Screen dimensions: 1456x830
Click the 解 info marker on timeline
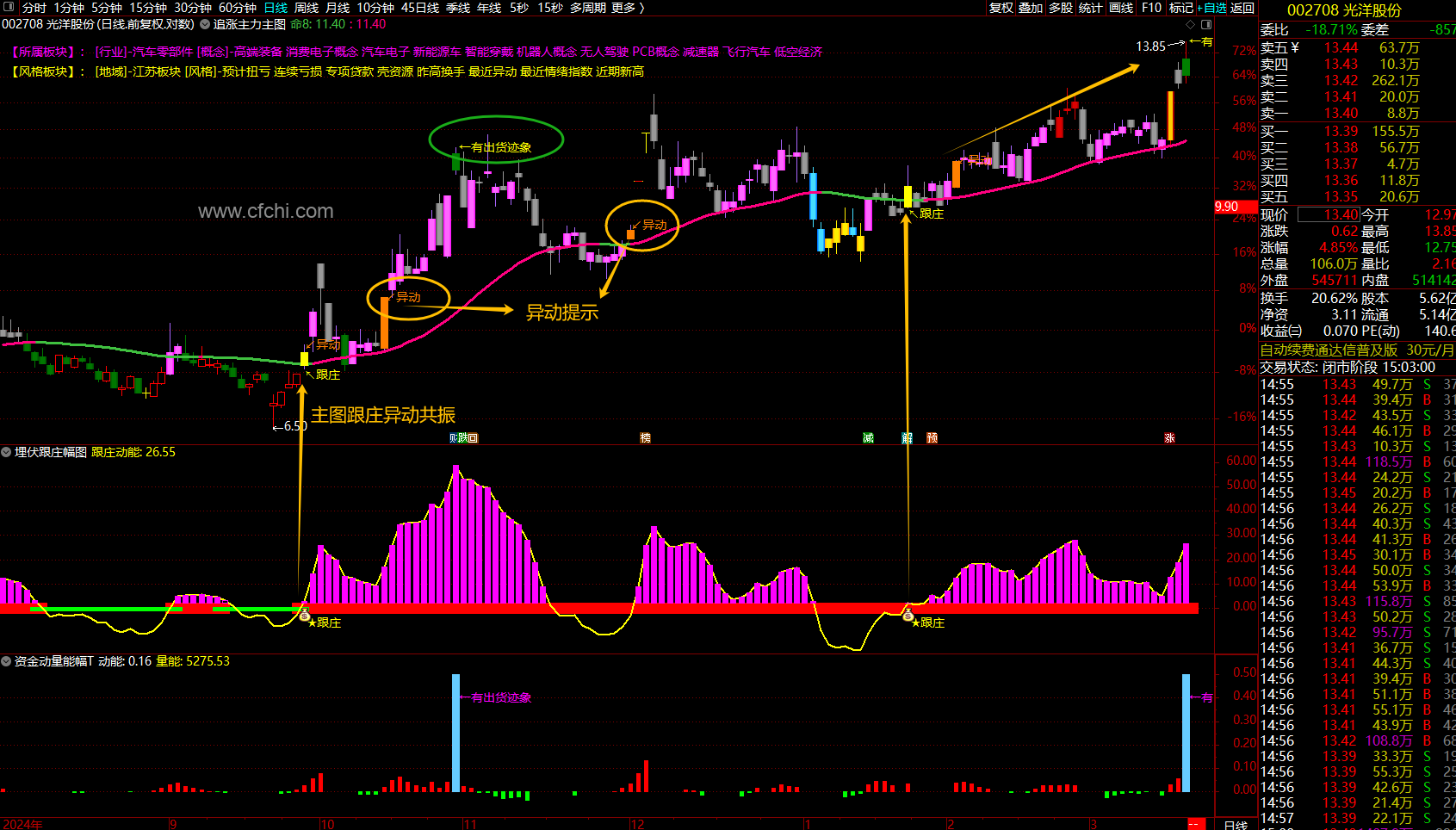907,438
